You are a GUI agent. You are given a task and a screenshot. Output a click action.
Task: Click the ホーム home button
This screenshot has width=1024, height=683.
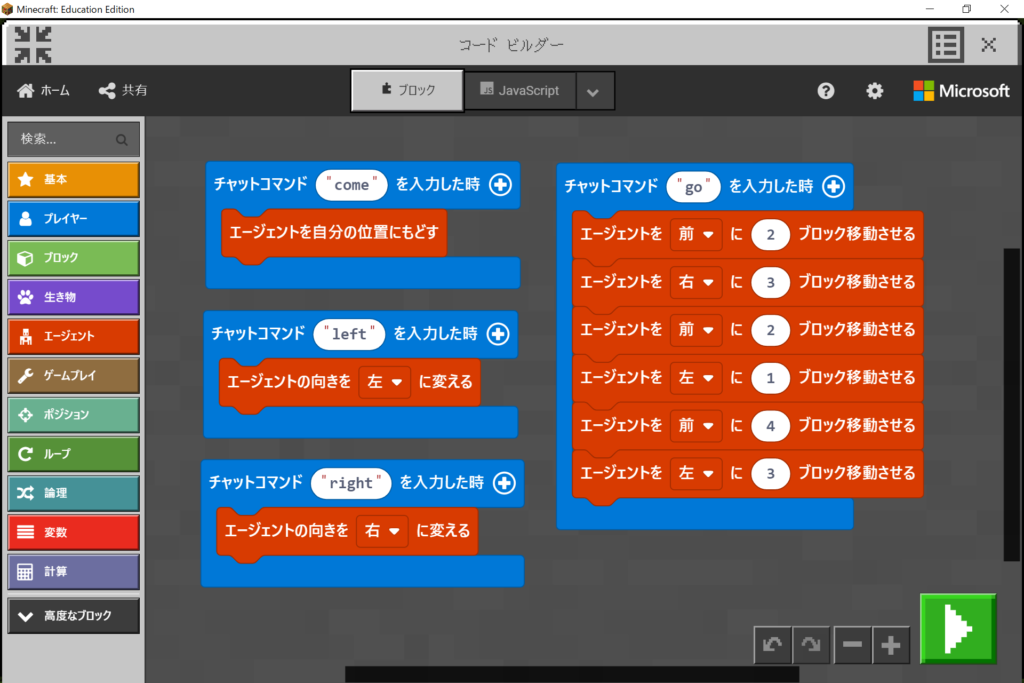point(44,91)
